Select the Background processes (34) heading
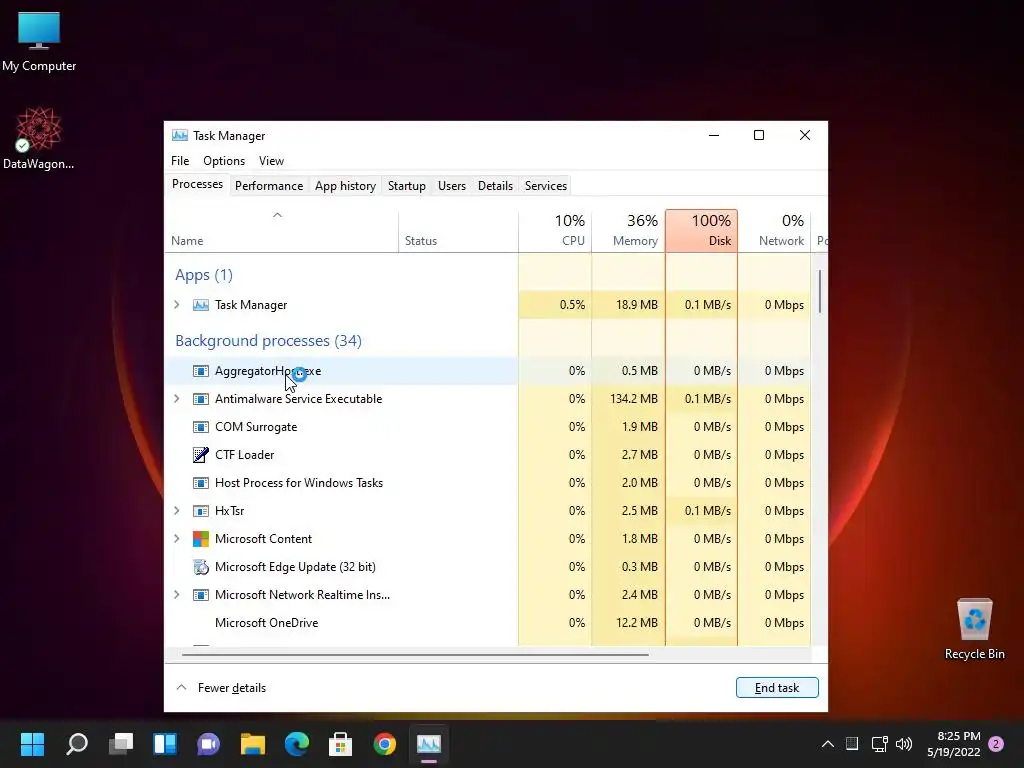Image resolution: width=1024 pixels, height=768 pixels. click(268, 341)
